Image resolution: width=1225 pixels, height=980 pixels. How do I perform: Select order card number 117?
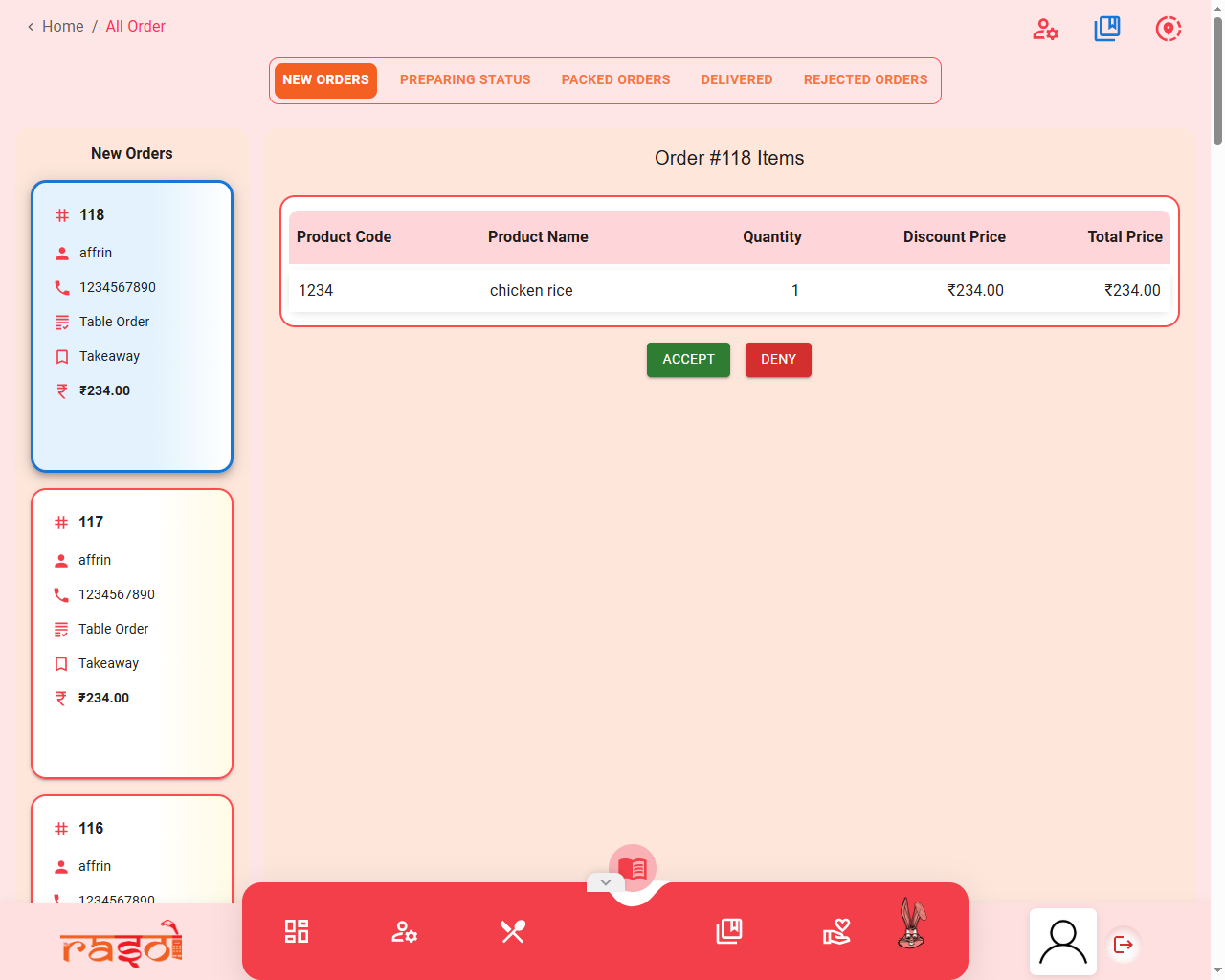click(132, 634)
